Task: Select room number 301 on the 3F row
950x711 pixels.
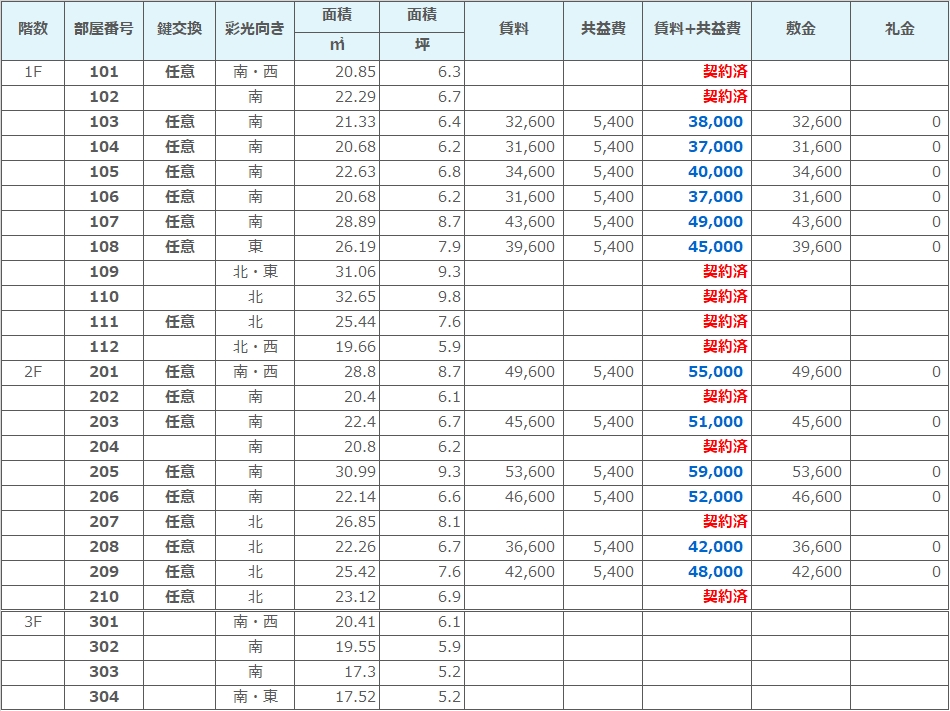Action: (103, 622)
